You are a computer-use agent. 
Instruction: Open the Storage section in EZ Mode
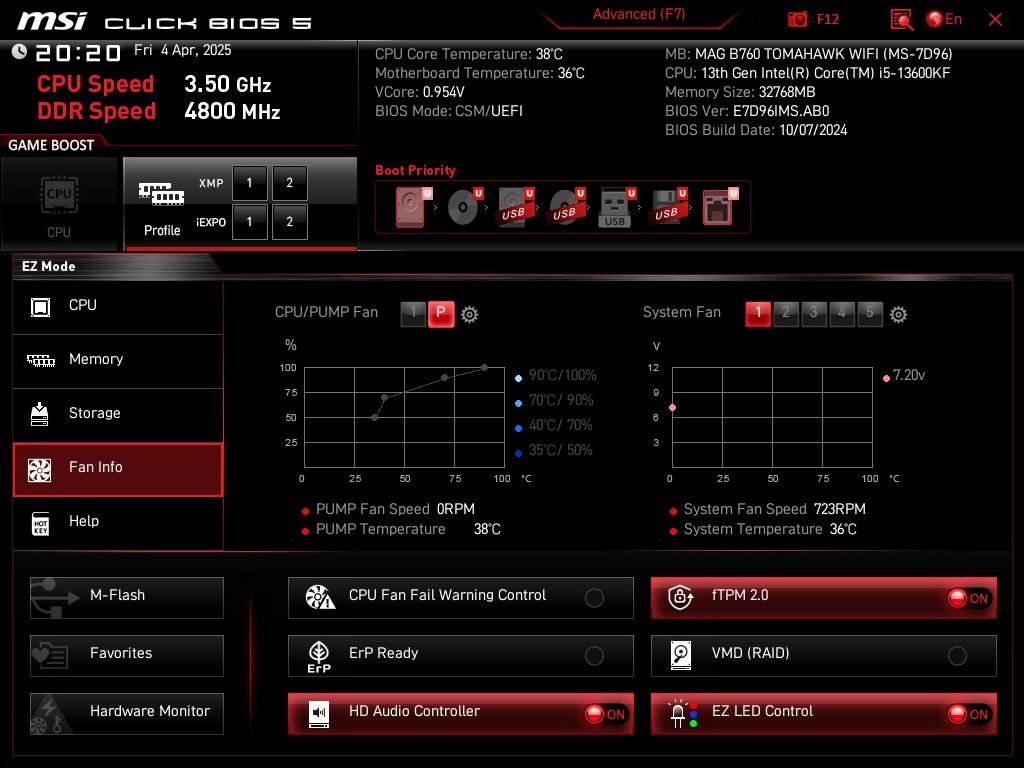tap(118, 414)
